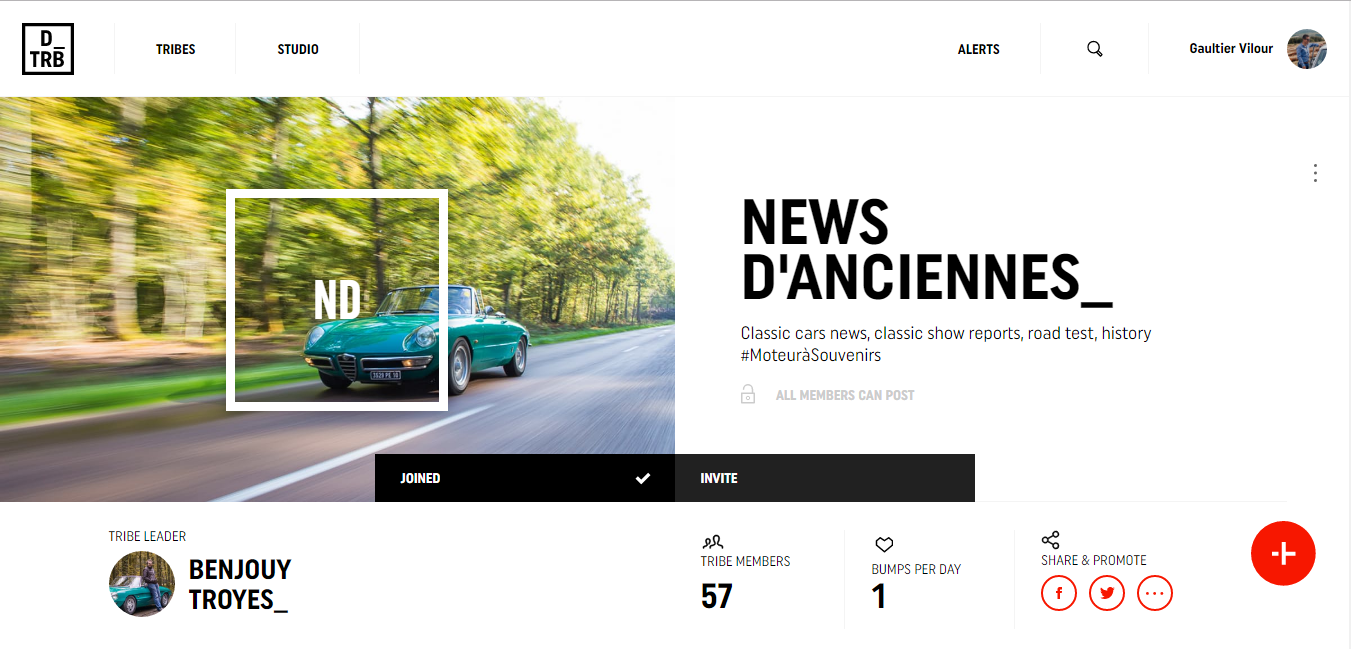This screenshot has height=649, width=1351.
Task: Share the tribe on Twitter
Action: click(1107, 593)
